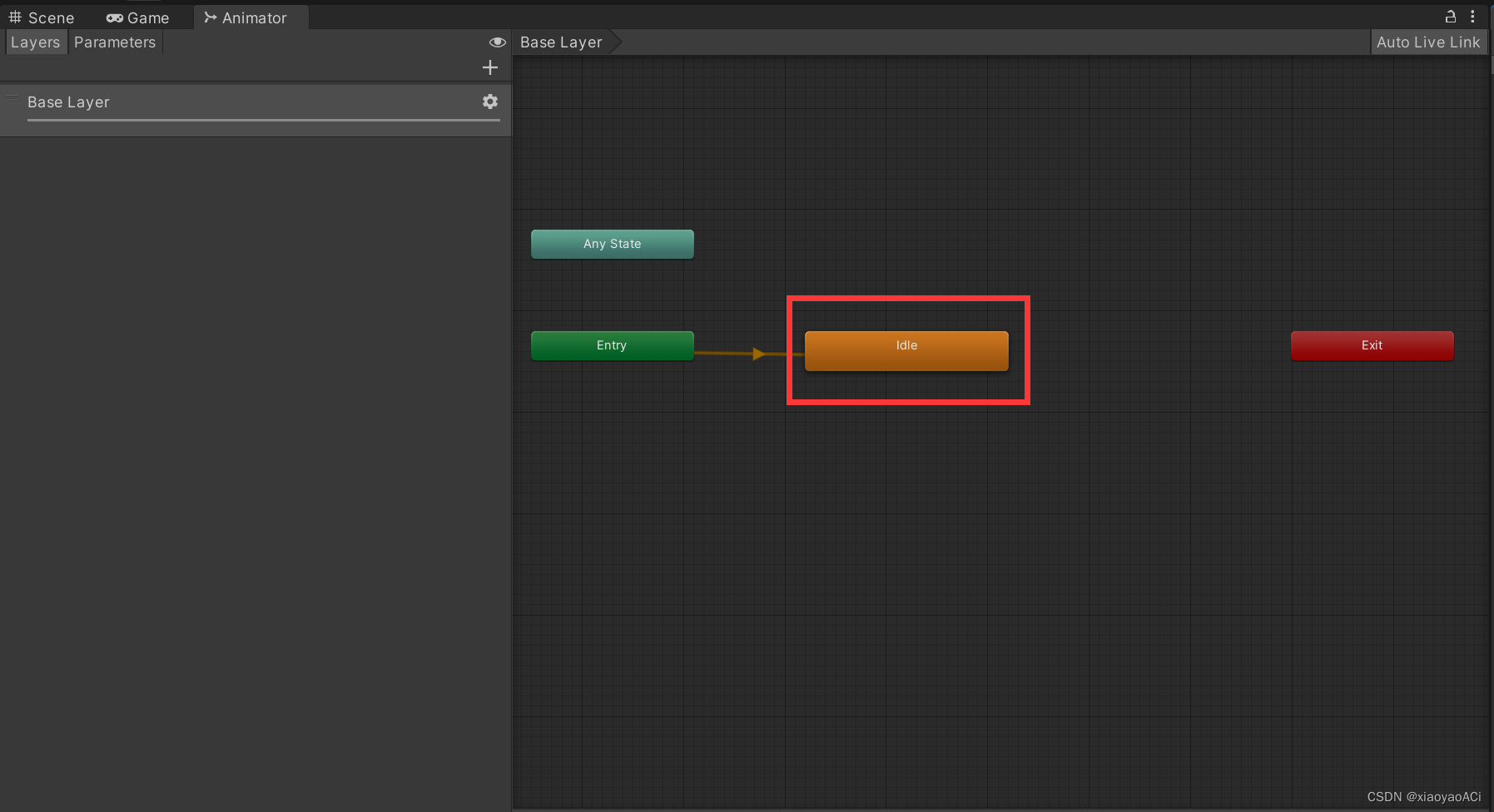The height and width of the screenshot is (812, 1494).
Task: Toggle the eye visibility icon
Action: coord(498,42)
